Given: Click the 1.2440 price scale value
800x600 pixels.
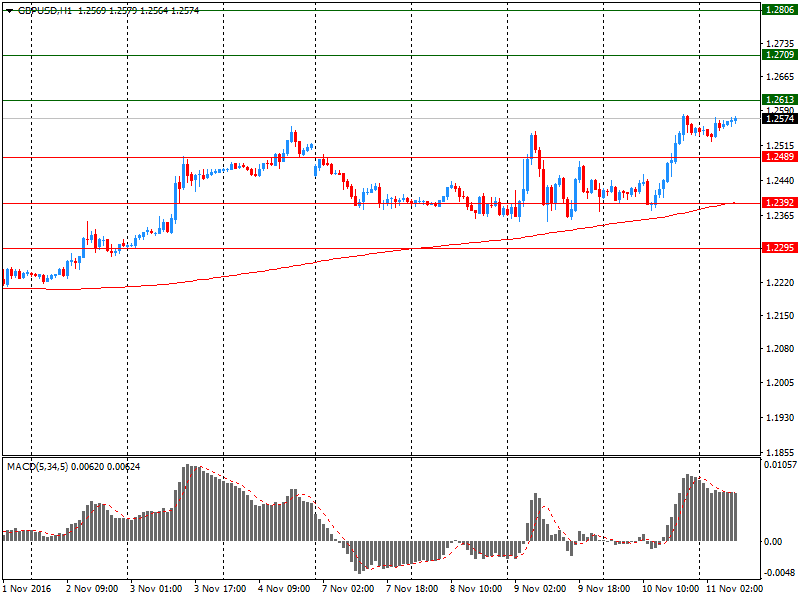Looking at the screenshot, I should coord(780,181).
